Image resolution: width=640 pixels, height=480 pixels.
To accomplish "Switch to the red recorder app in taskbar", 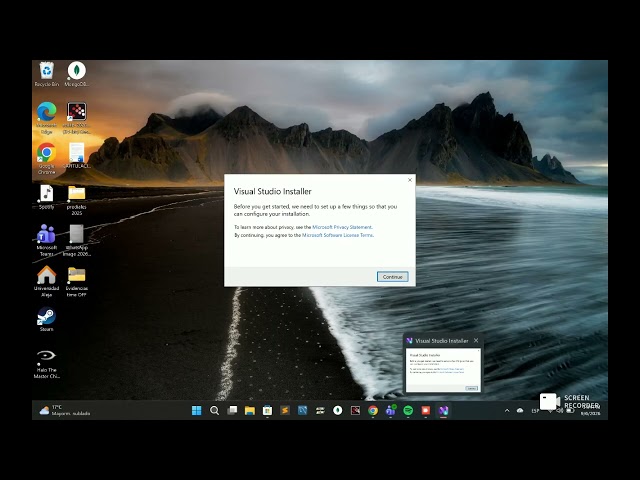I will pos(426,411).
